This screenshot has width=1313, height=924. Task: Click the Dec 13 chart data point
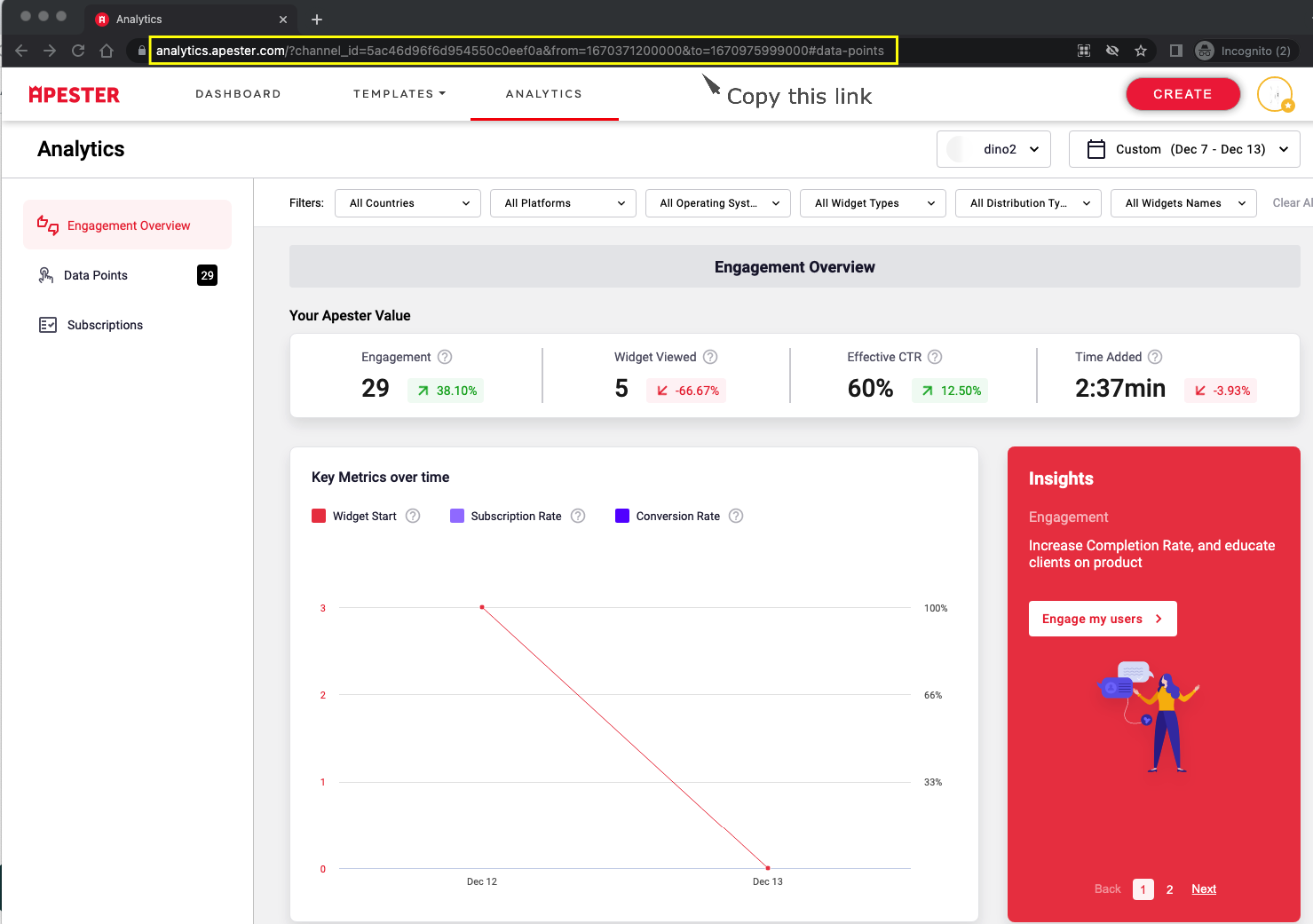768,868
